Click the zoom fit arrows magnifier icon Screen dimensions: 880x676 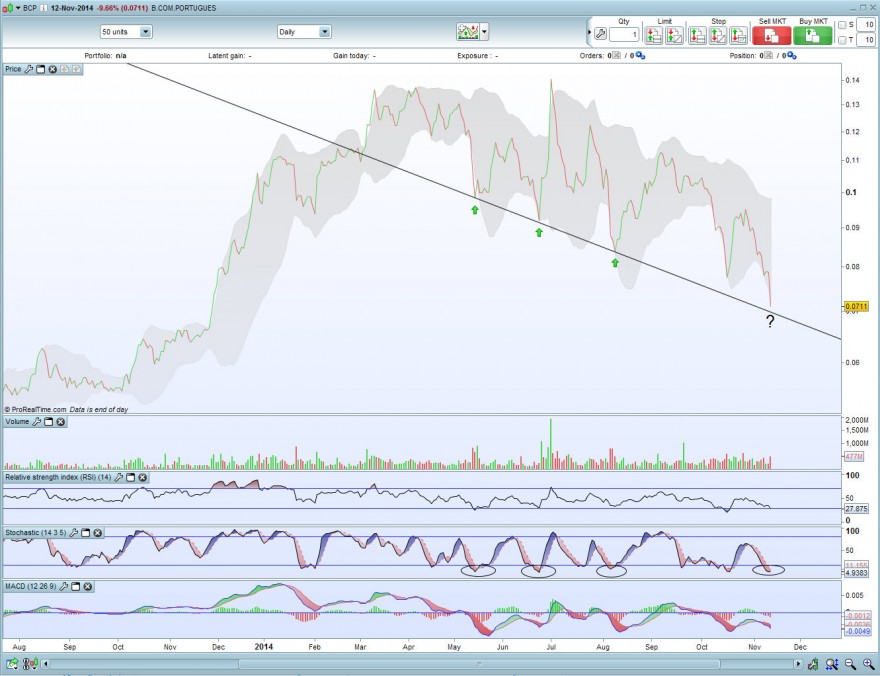point(832,665)
